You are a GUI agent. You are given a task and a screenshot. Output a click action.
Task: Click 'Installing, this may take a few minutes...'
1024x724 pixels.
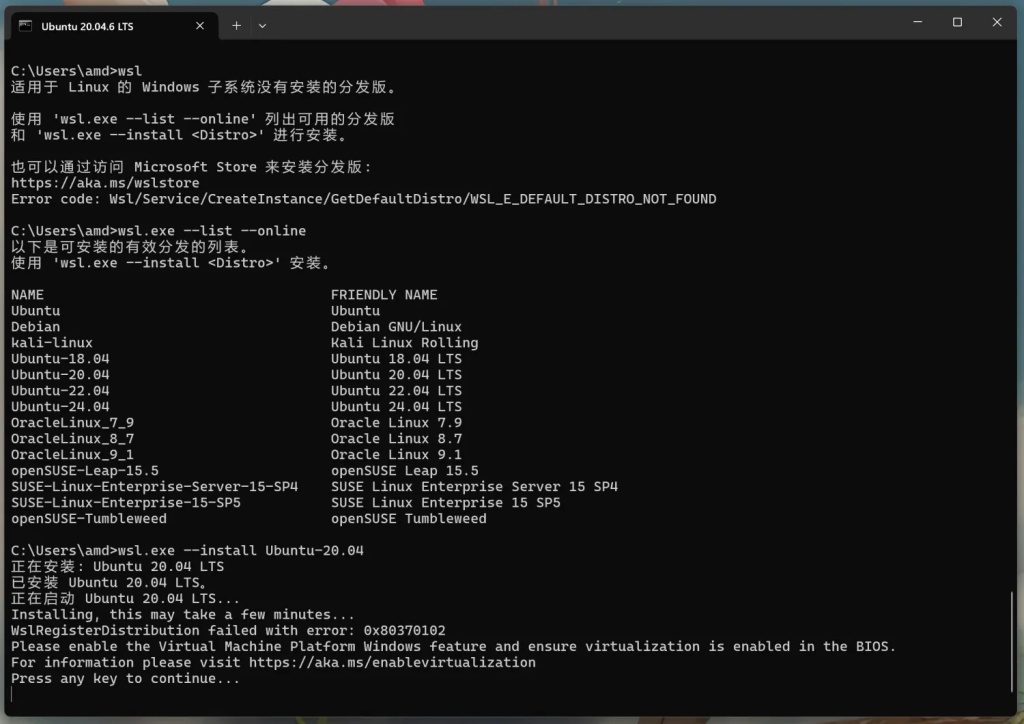point(183,615)
